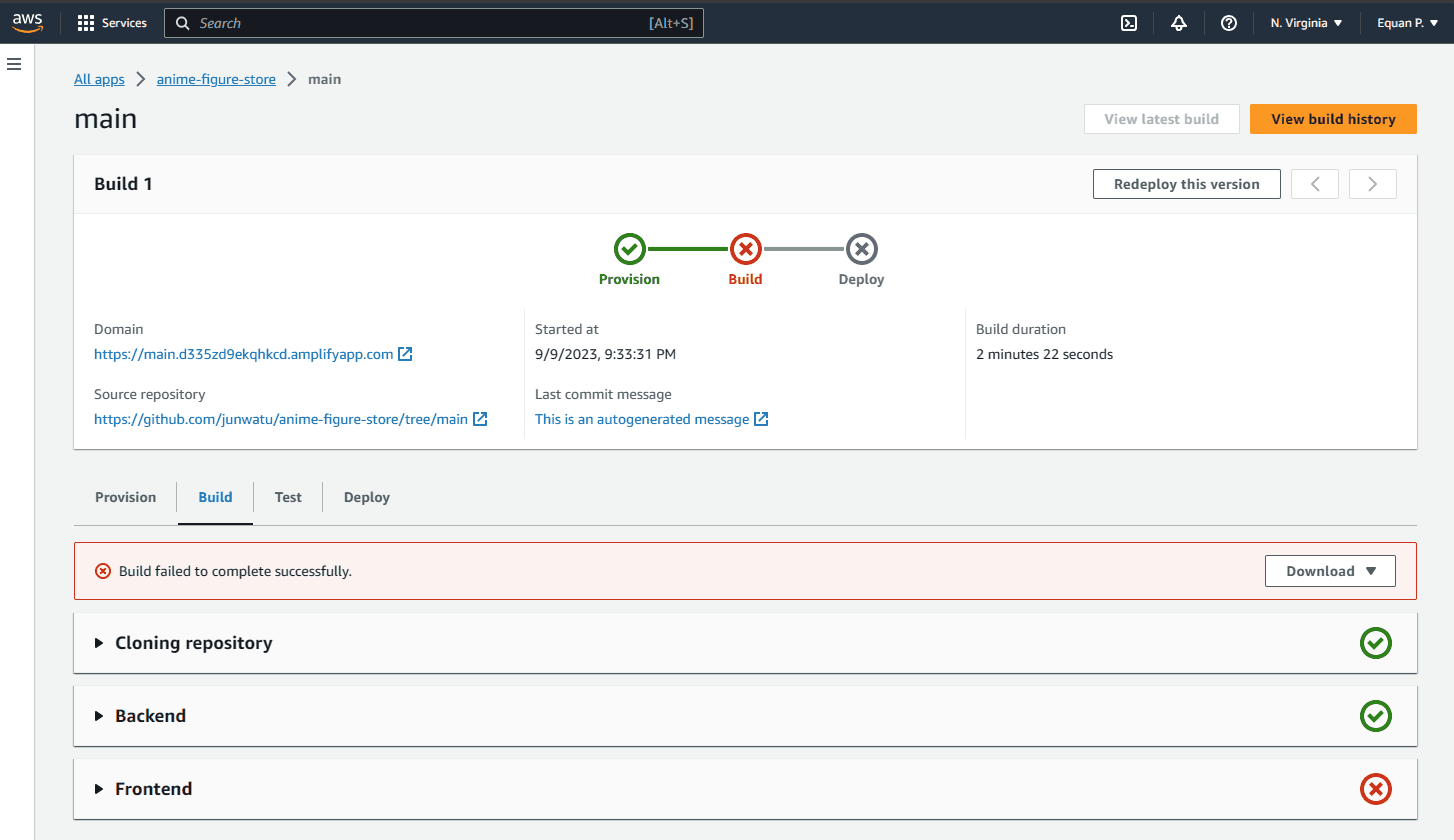Open the anime-figure-store breadcrumb link
The width and height of the screenshot is (1454, 840).
[x=216, y=79]
